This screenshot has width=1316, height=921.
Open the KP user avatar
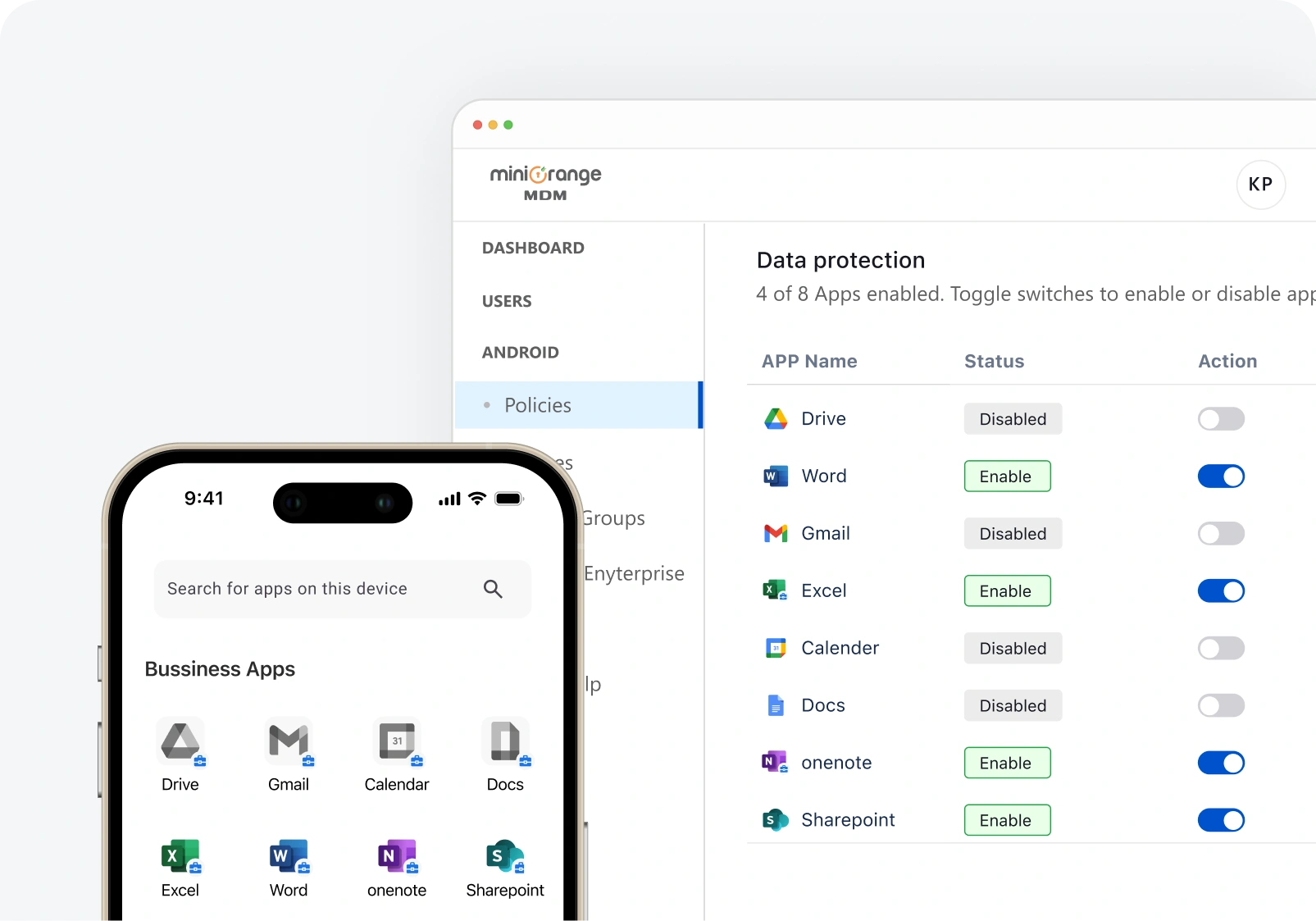click(1260, 185)
